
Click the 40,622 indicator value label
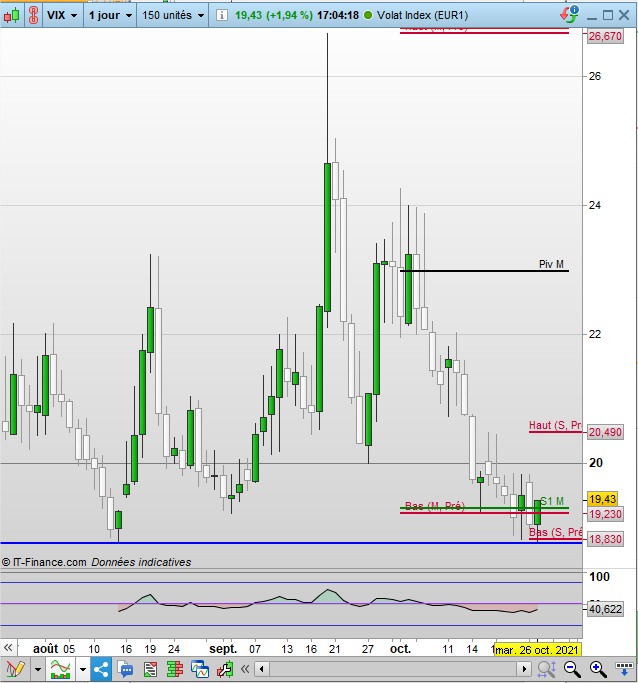605,609
